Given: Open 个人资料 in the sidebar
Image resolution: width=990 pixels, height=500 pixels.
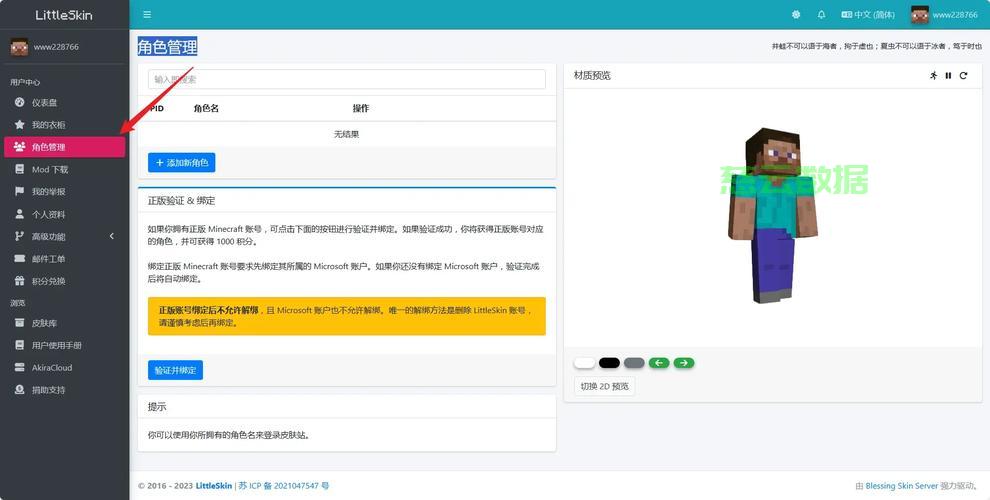Looking at the screenshot, I should coord(64,214).
